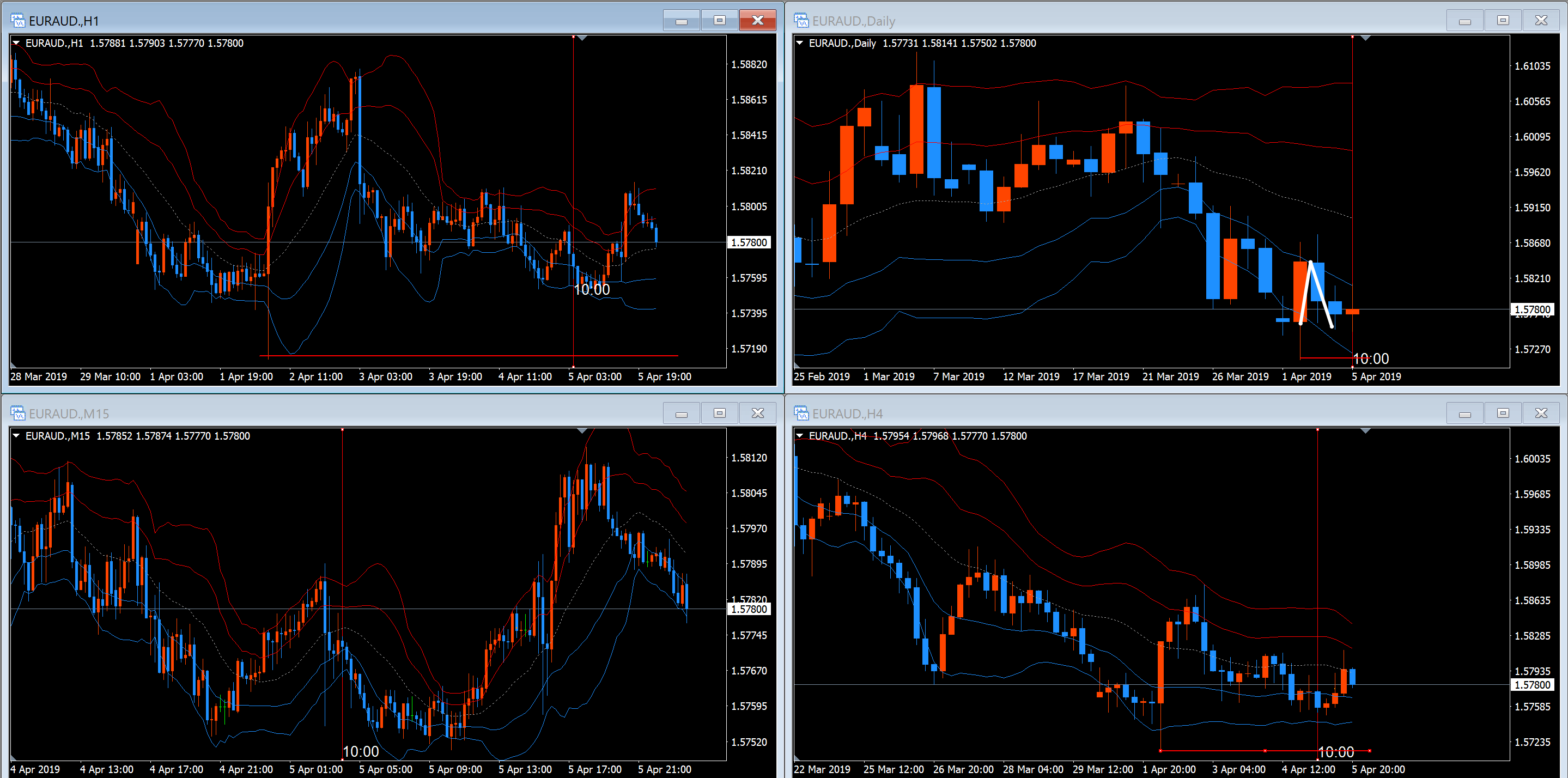Select the white trend line on Daily chart
Image resolution: width=1568 pixels, height=778 pixels.
1305,292
